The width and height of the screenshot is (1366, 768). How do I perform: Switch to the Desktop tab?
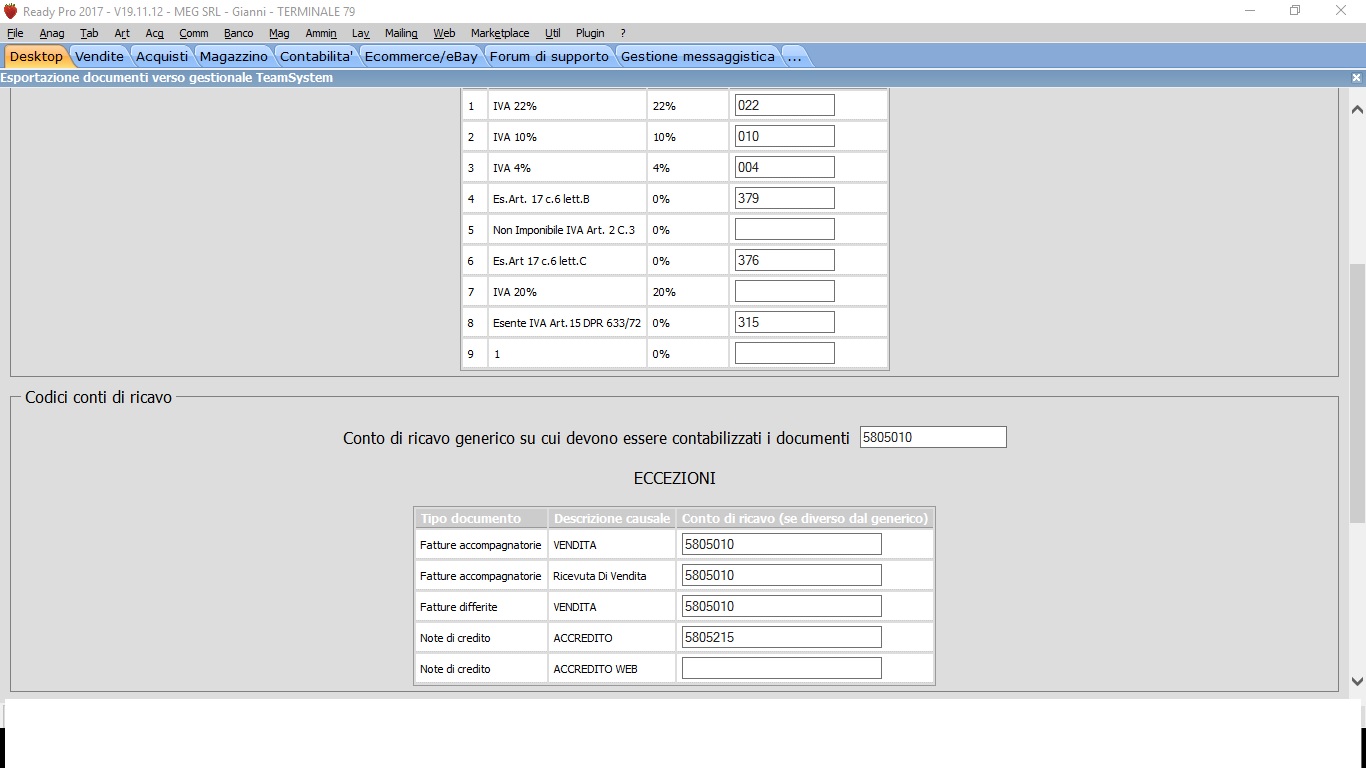[36, 56]
